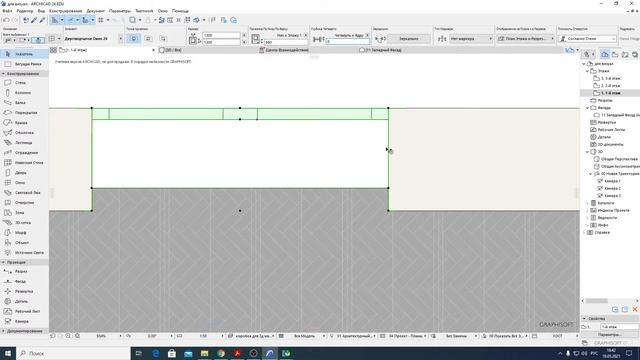Select the Навесная Стена (Curtain Wall) tool
Screen dimensions: 640x360
point(24,162)
